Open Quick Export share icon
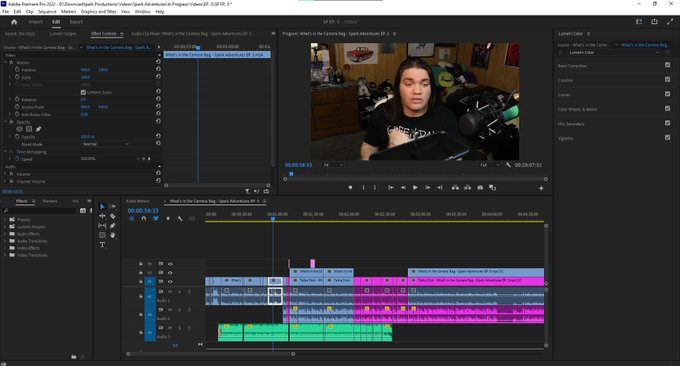 (x=654, y=22)
